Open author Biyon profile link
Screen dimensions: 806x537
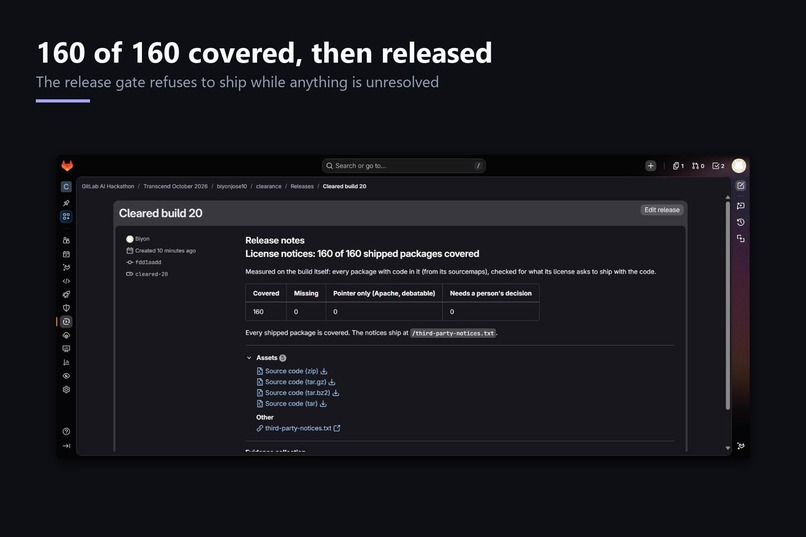142,239
